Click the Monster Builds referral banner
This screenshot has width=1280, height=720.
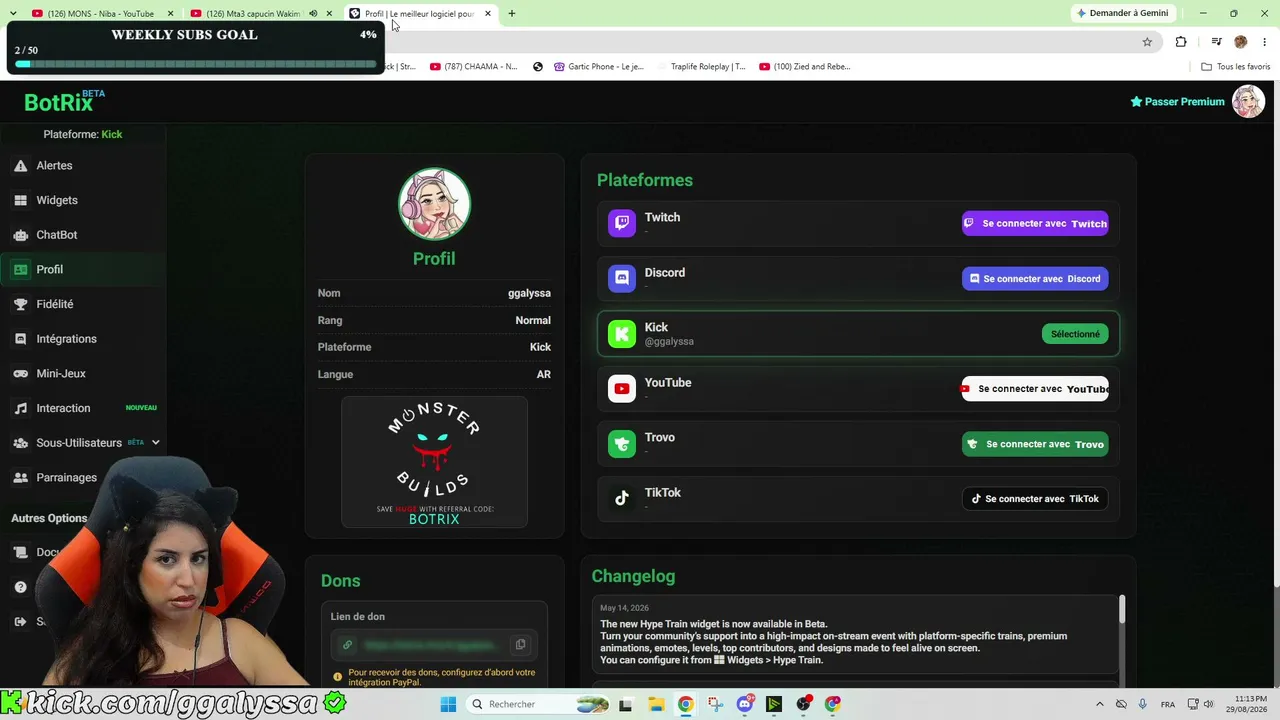click(x=434, y=462)
